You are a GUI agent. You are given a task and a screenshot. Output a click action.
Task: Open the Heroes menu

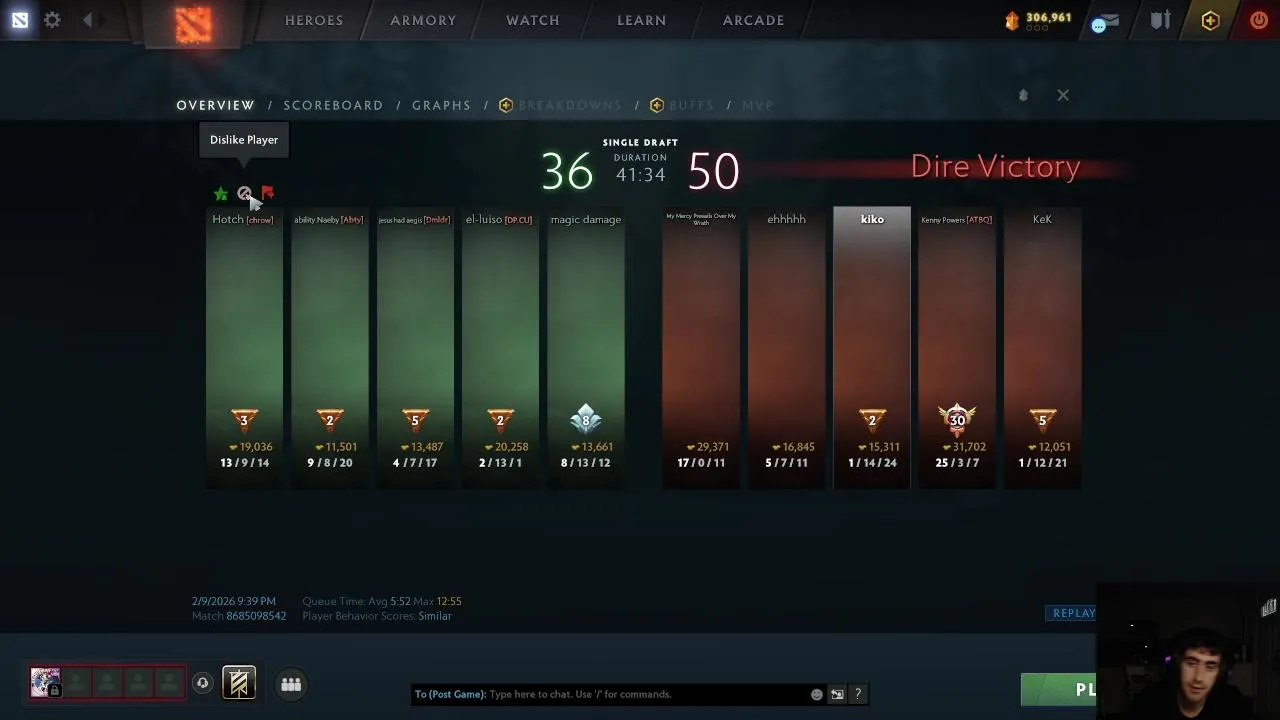(x=314, y=20)
